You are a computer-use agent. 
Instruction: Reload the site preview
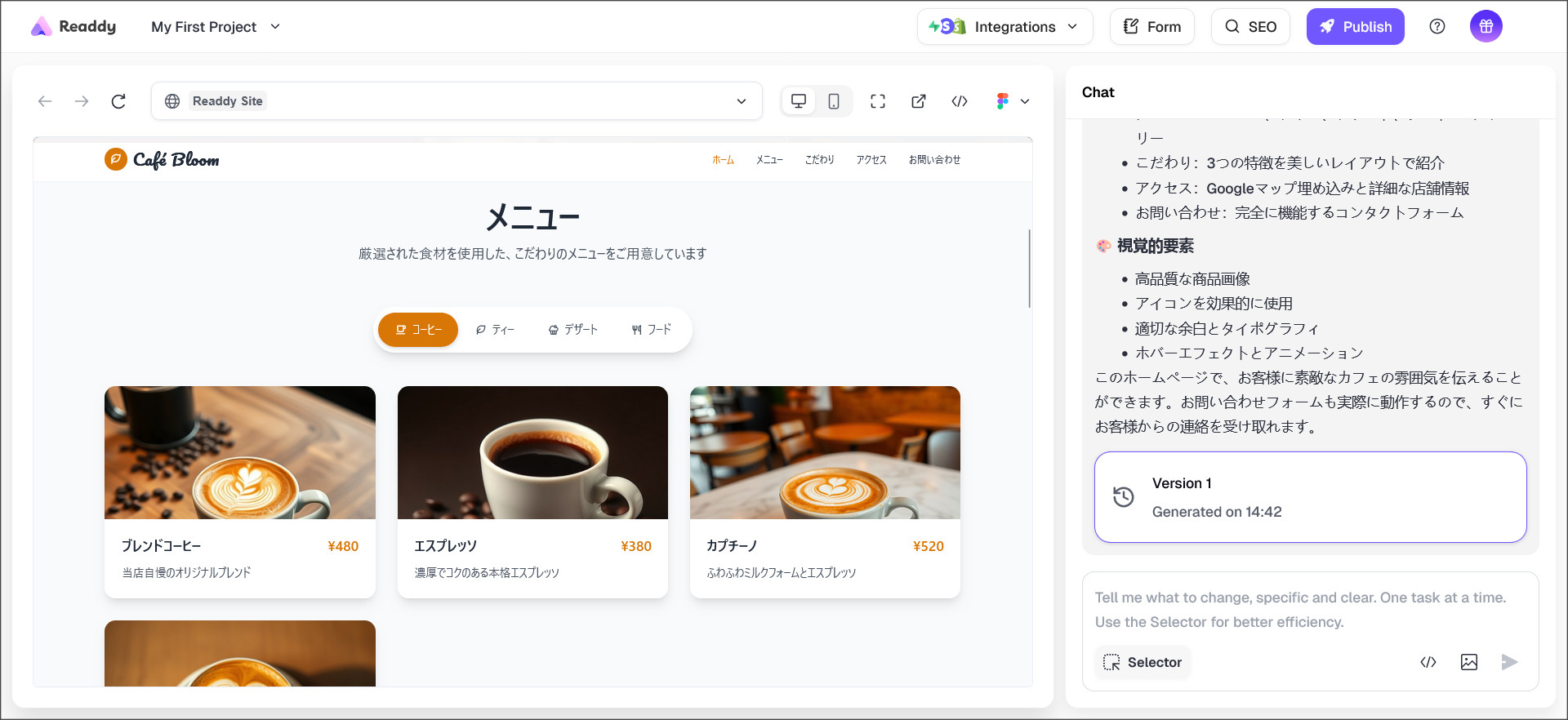[x=118, y=101]
